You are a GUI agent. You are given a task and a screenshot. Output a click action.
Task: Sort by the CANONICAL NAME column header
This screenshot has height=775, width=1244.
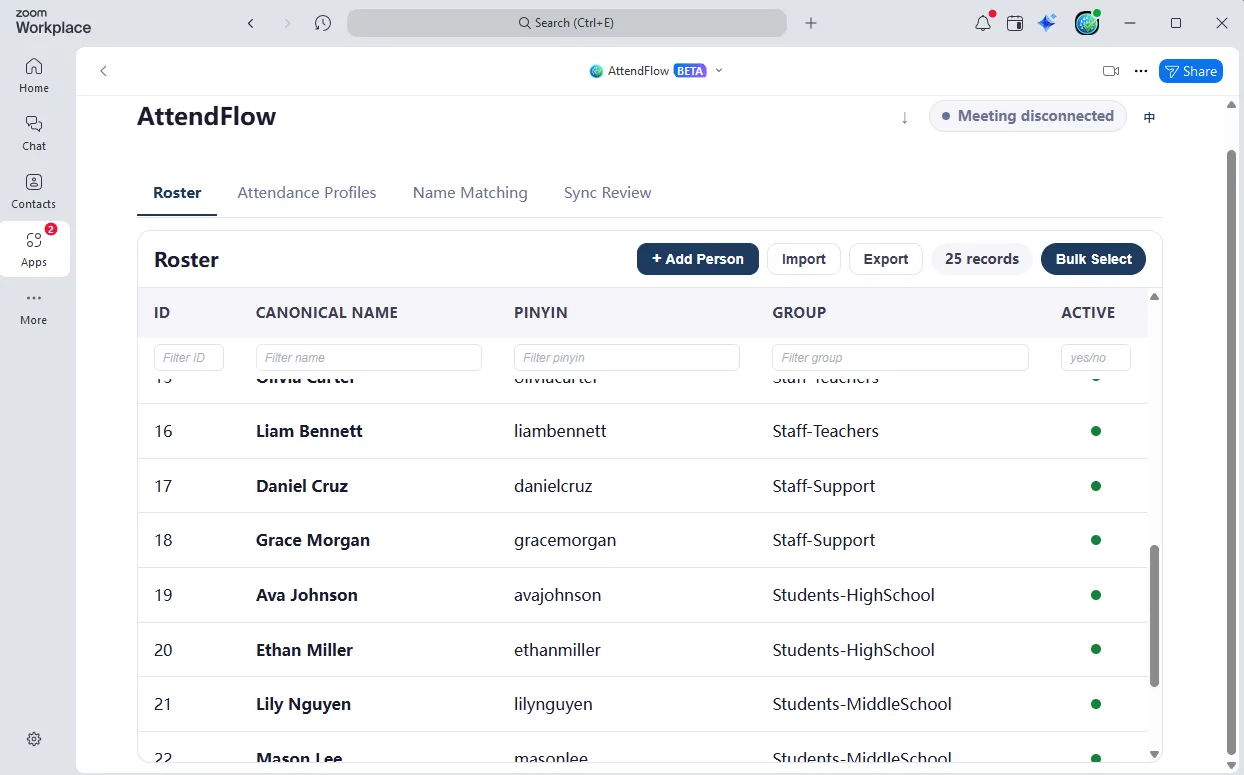coord(327,313)
